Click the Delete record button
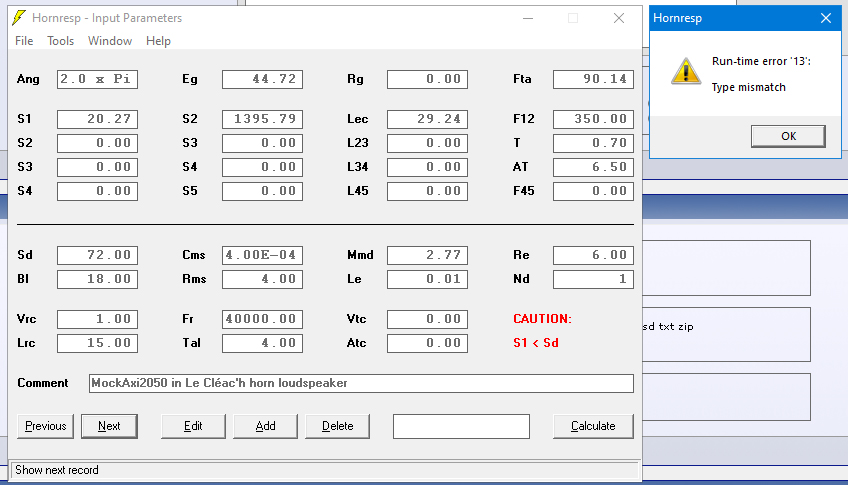Screen dimensions: 848x485 (337, 426)
